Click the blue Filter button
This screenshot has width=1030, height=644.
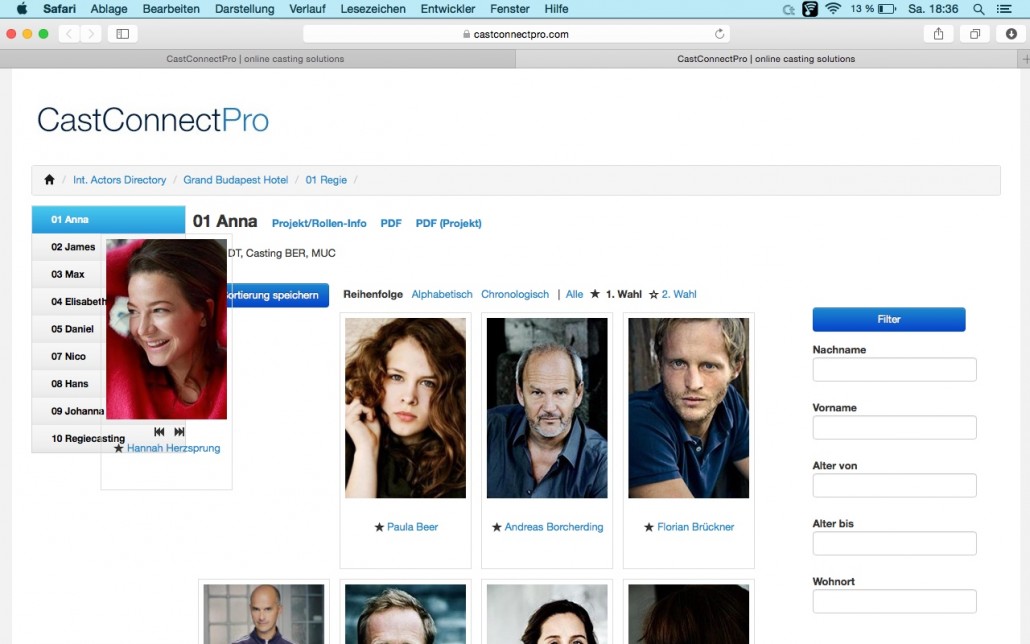[x=889, y=319]
